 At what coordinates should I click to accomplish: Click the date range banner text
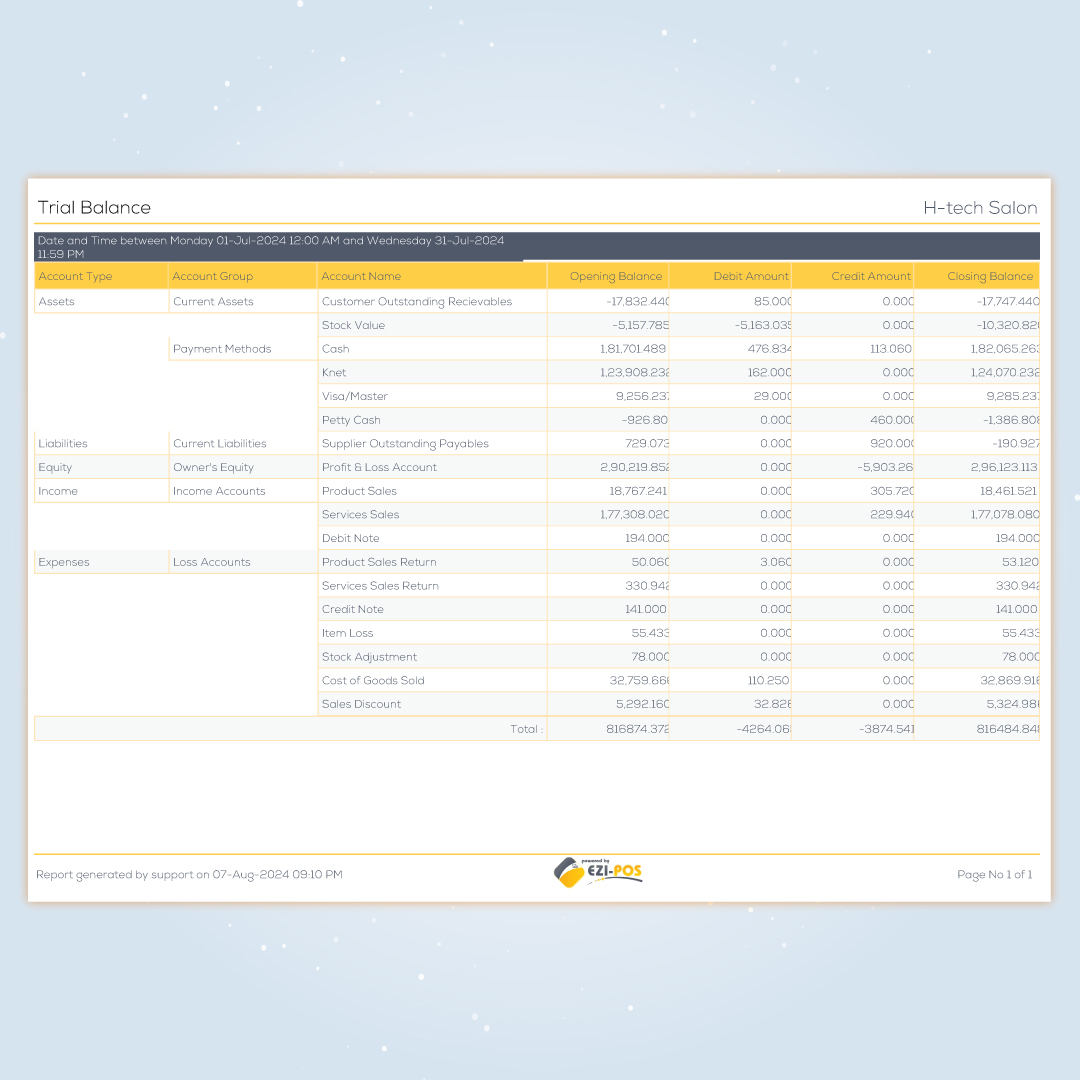(x=271, y=247)
